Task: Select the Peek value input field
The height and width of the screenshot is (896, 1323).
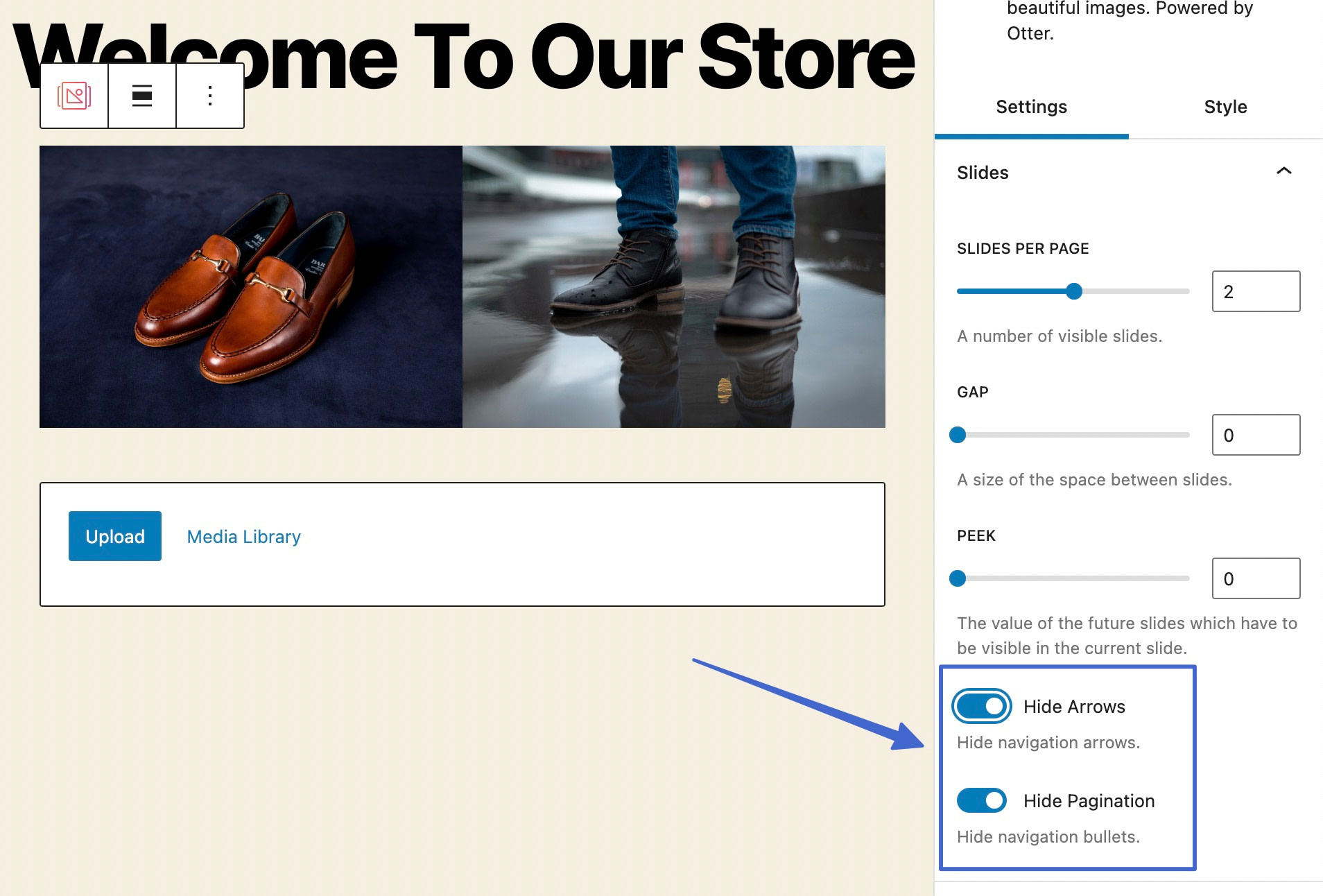Action: [x=1256, y=578]
